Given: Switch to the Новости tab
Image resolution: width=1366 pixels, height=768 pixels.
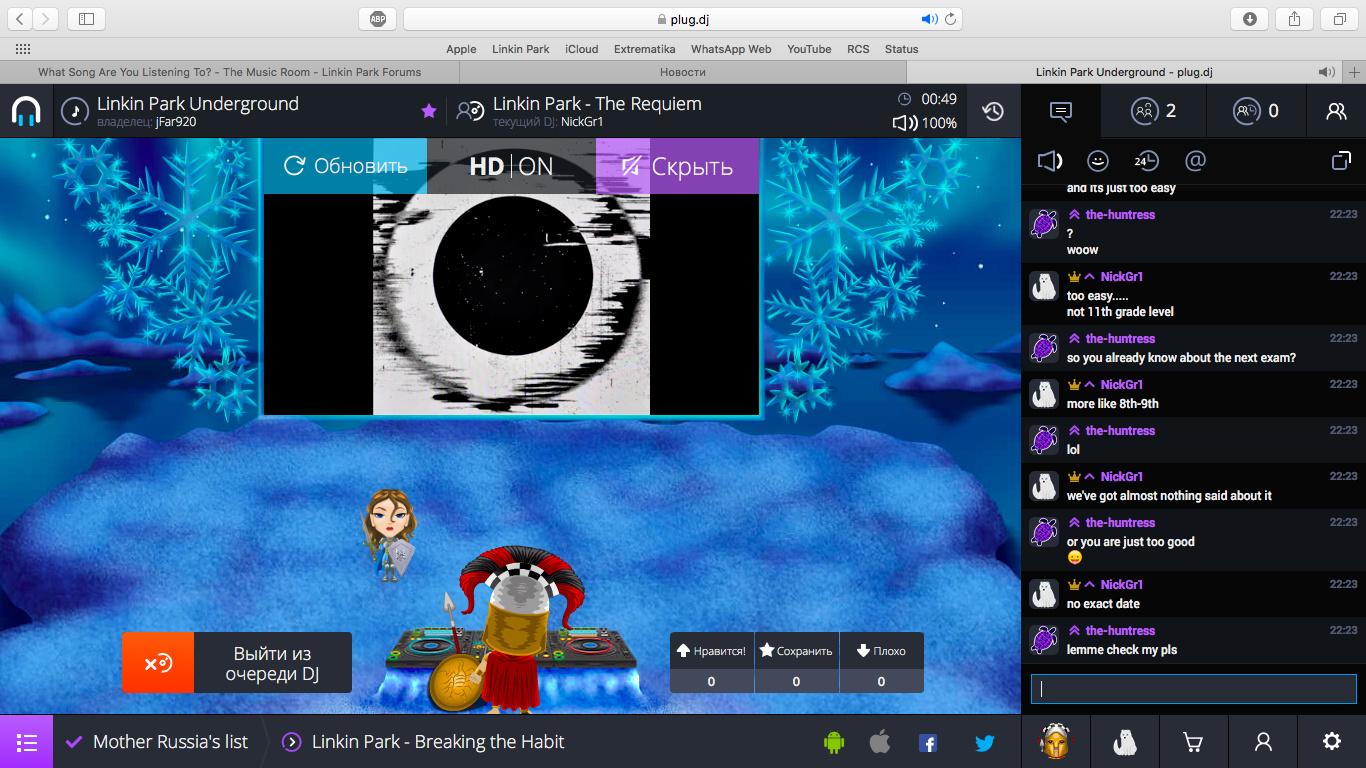Looking at the screenshot, I should coord(683,72).
